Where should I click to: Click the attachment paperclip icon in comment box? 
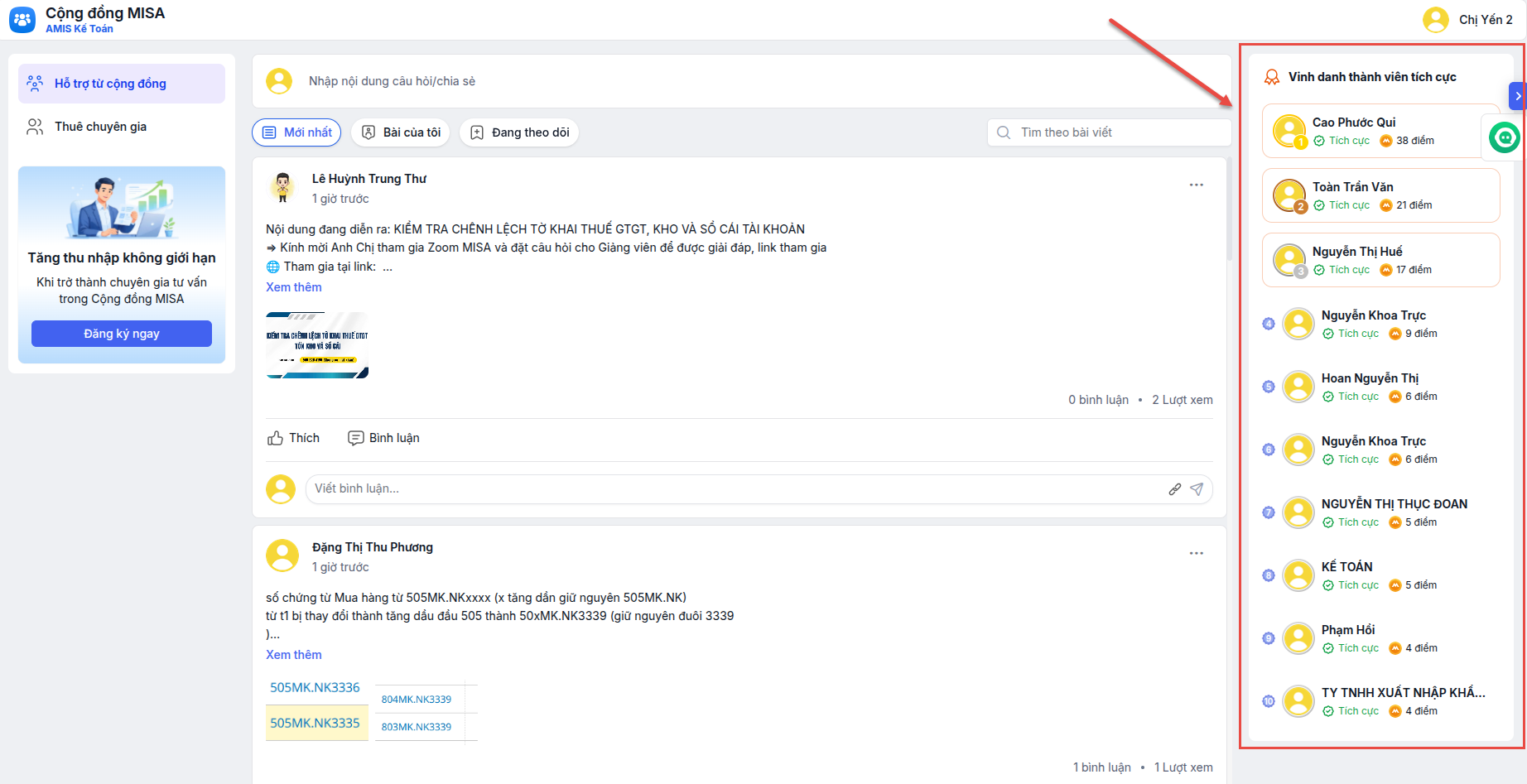pos(1174,489)
